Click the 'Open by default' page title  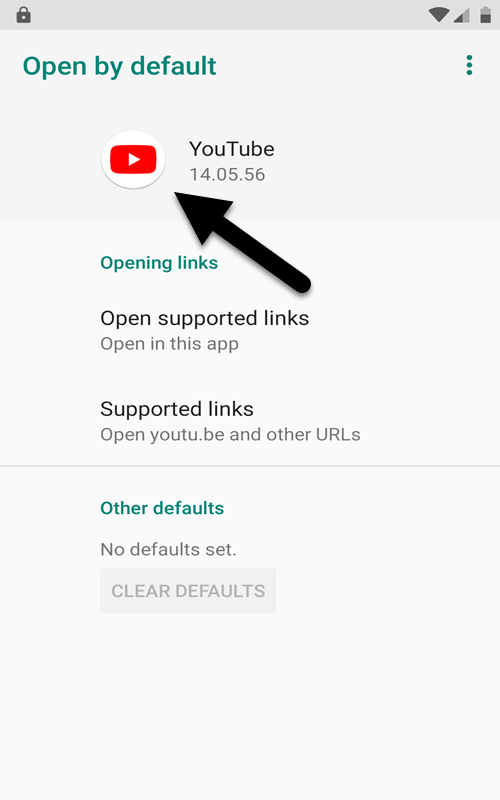(119, 67)
